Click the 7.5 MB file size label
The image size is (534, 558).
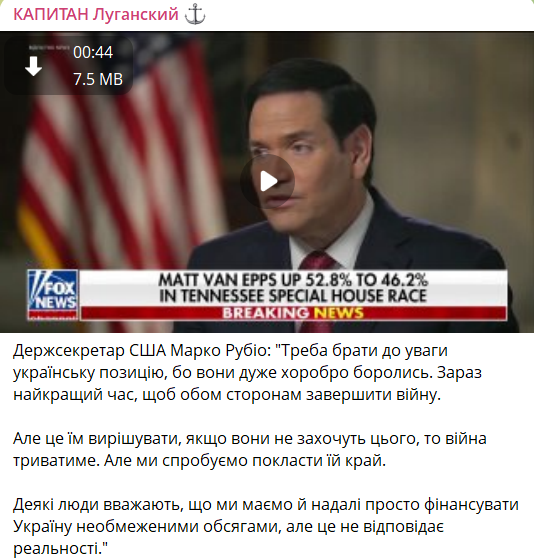(98, 79)
